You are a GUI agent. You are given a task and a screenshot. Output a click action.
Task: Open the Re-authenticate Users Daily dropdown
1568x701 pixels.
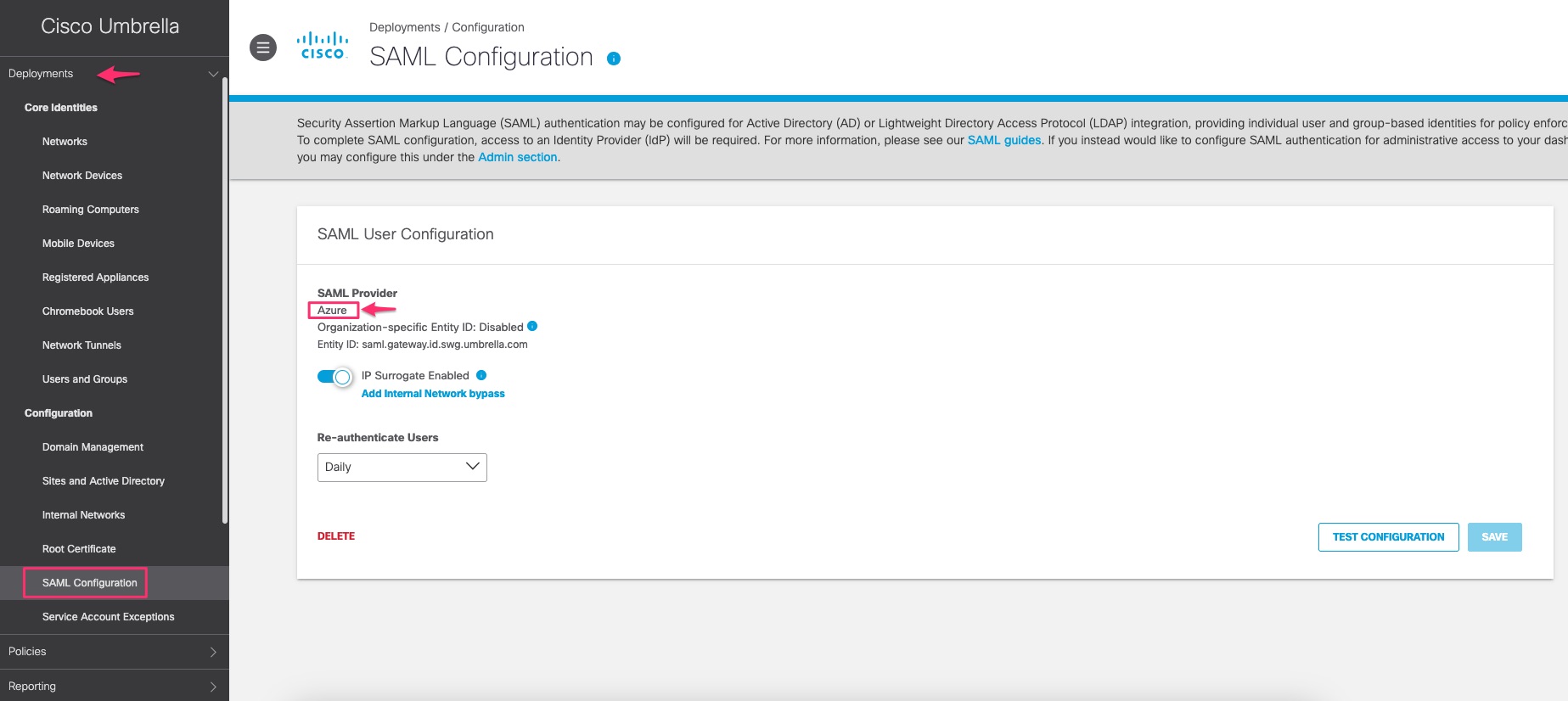pos(402,468)
